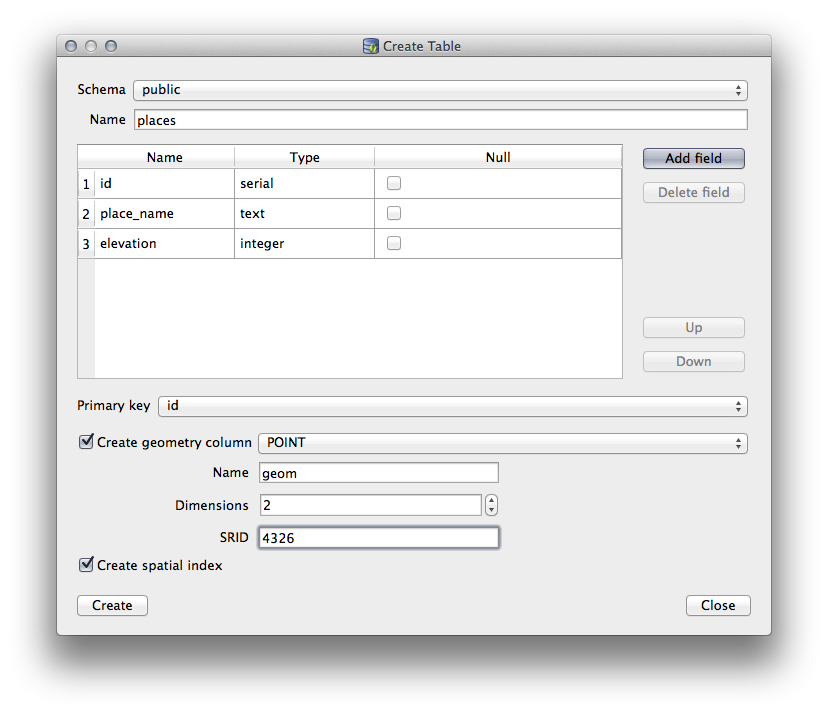This screenshot has height=714, width=828.
Task: Click inside the SRID input field
Action: (x=378, y=537)
